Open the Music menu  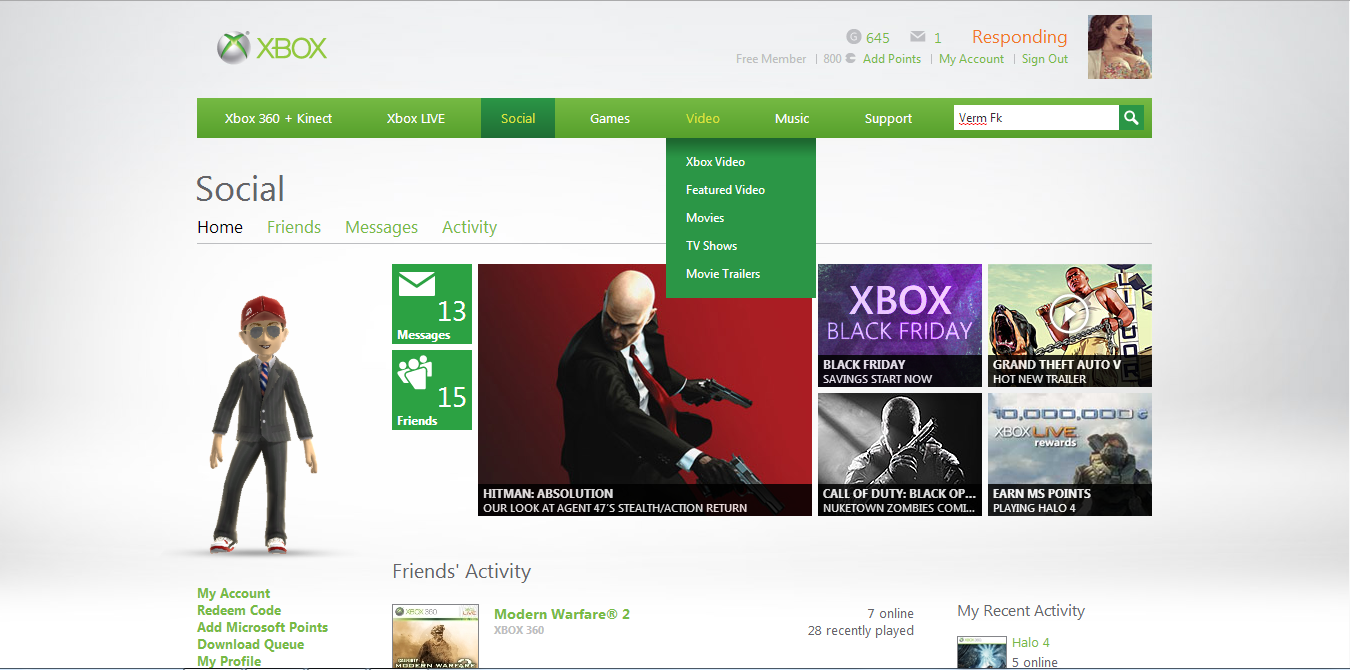(x=792, y=118)
